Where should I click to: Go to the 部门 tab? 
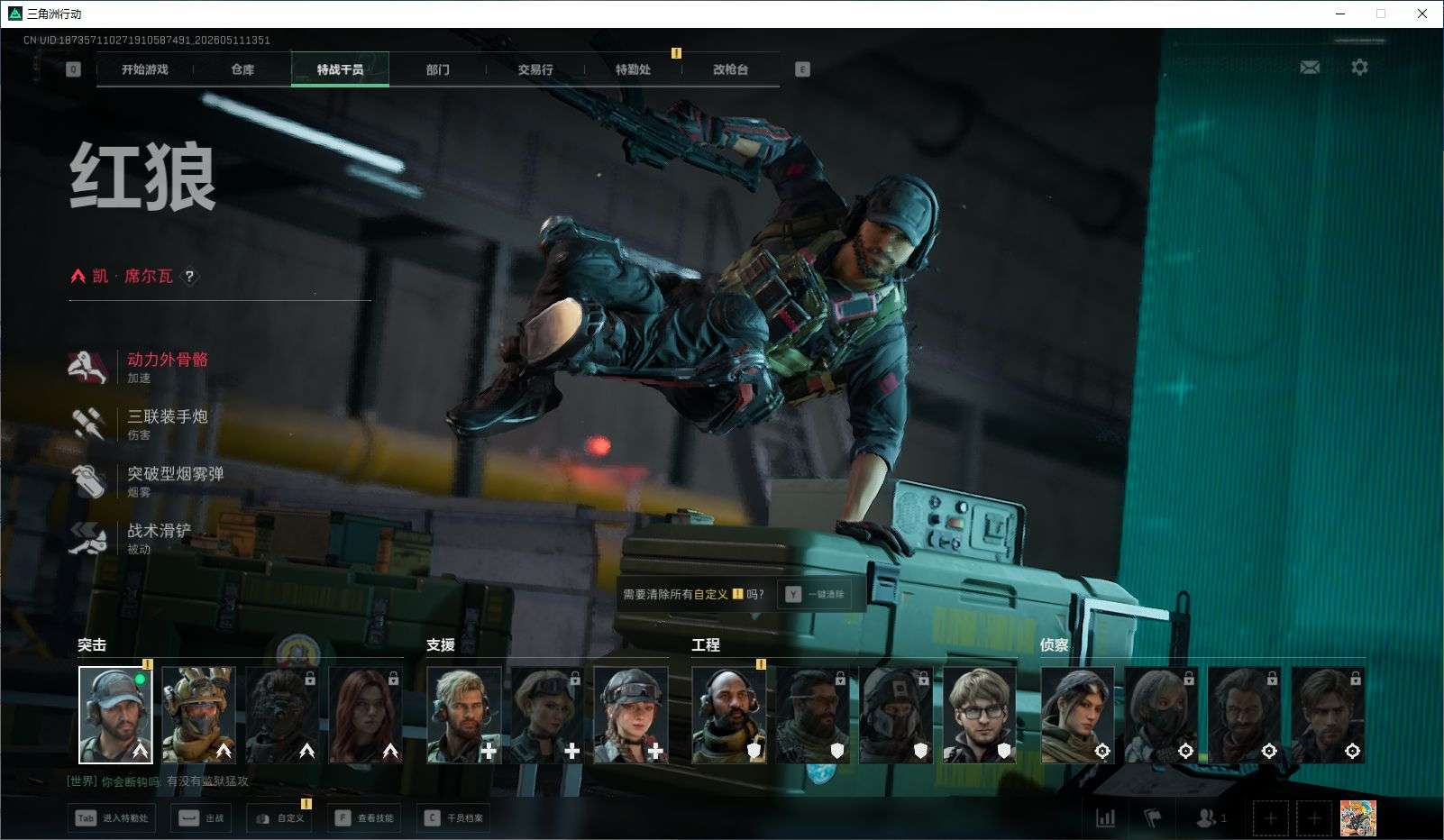(x=438, y=69)
